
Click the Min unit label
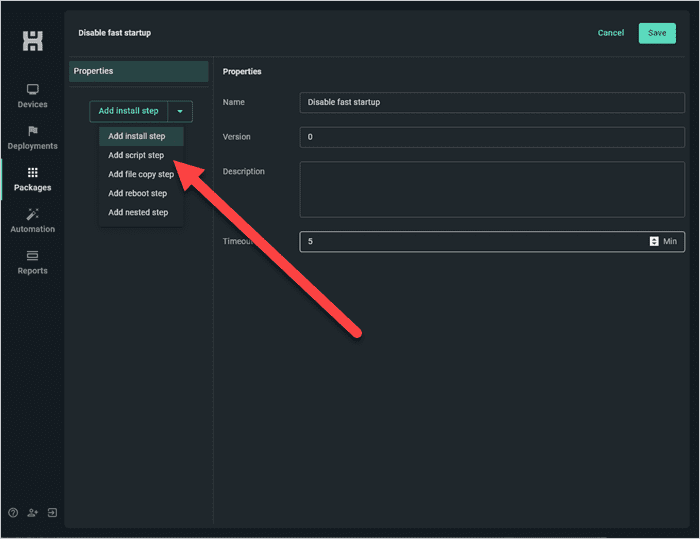point(670,242)
